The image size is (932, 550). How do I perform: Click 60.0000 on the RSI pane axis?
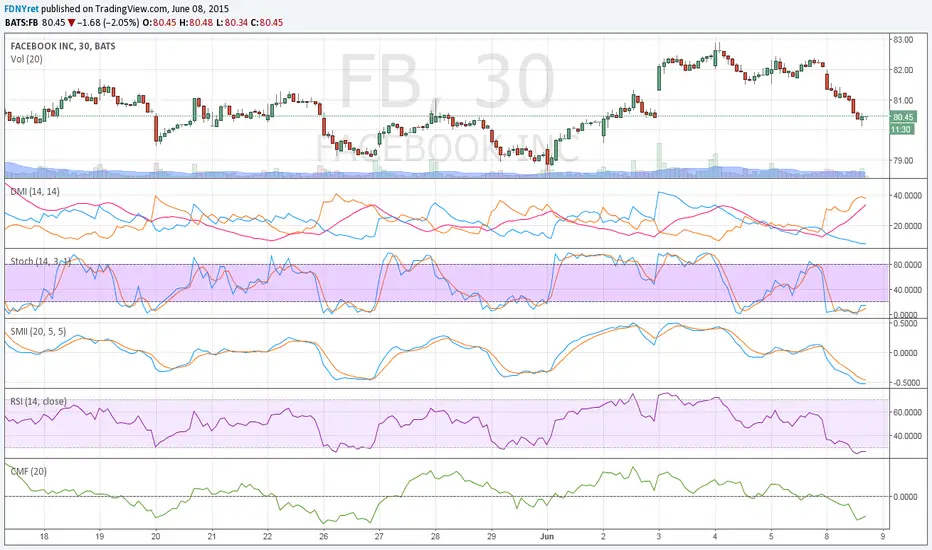908,412
